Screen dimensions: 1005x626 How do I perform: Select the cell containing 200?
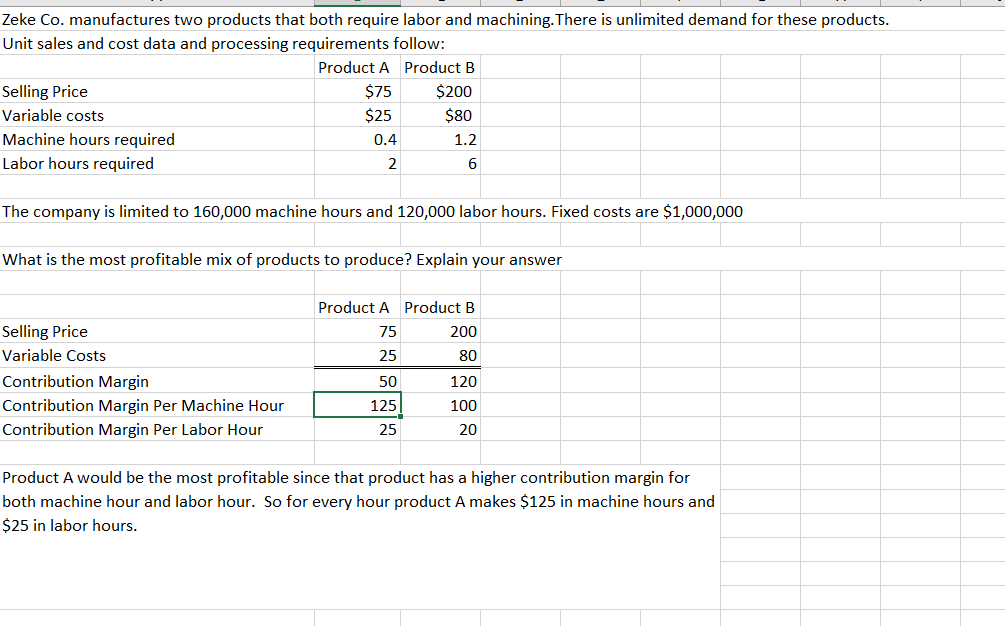pyautogui.click(x=440, y=331)
